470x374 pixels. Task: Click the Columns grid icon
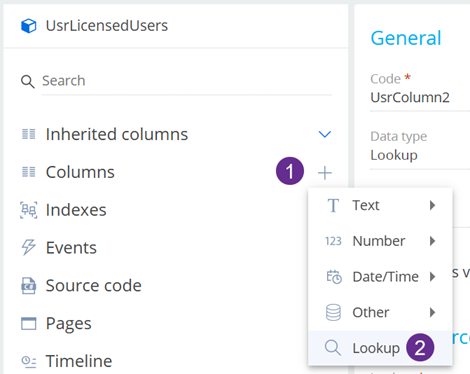[x=29, y=172]
